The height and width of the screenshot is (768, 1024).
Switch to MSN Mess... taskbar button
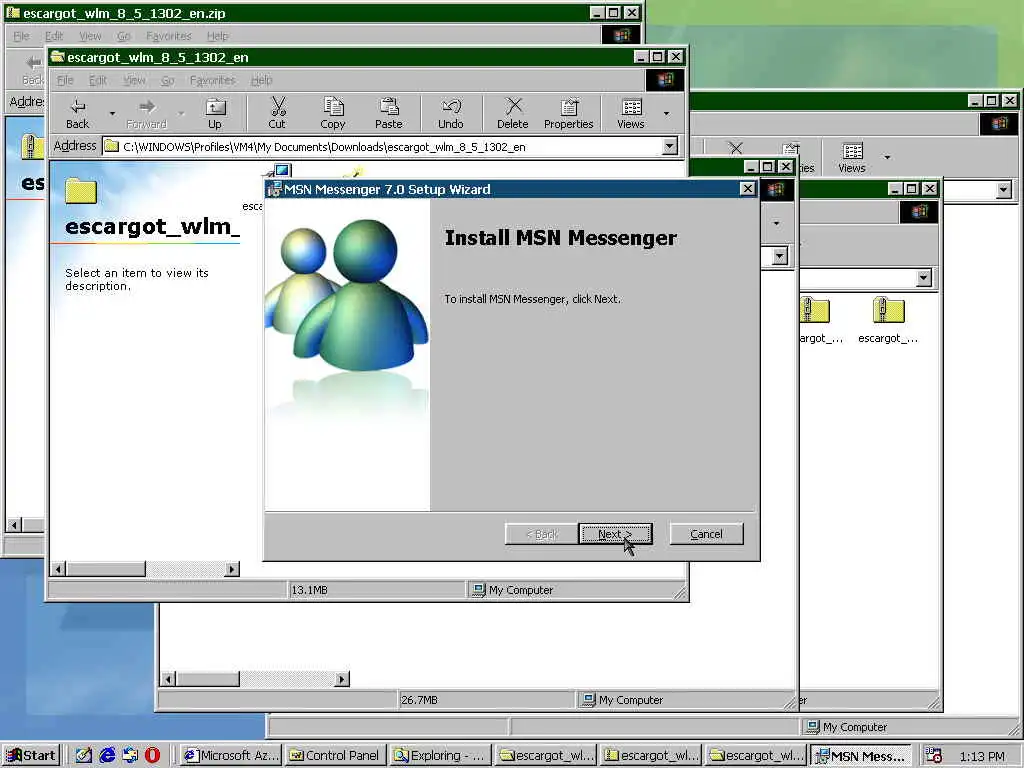861,756
